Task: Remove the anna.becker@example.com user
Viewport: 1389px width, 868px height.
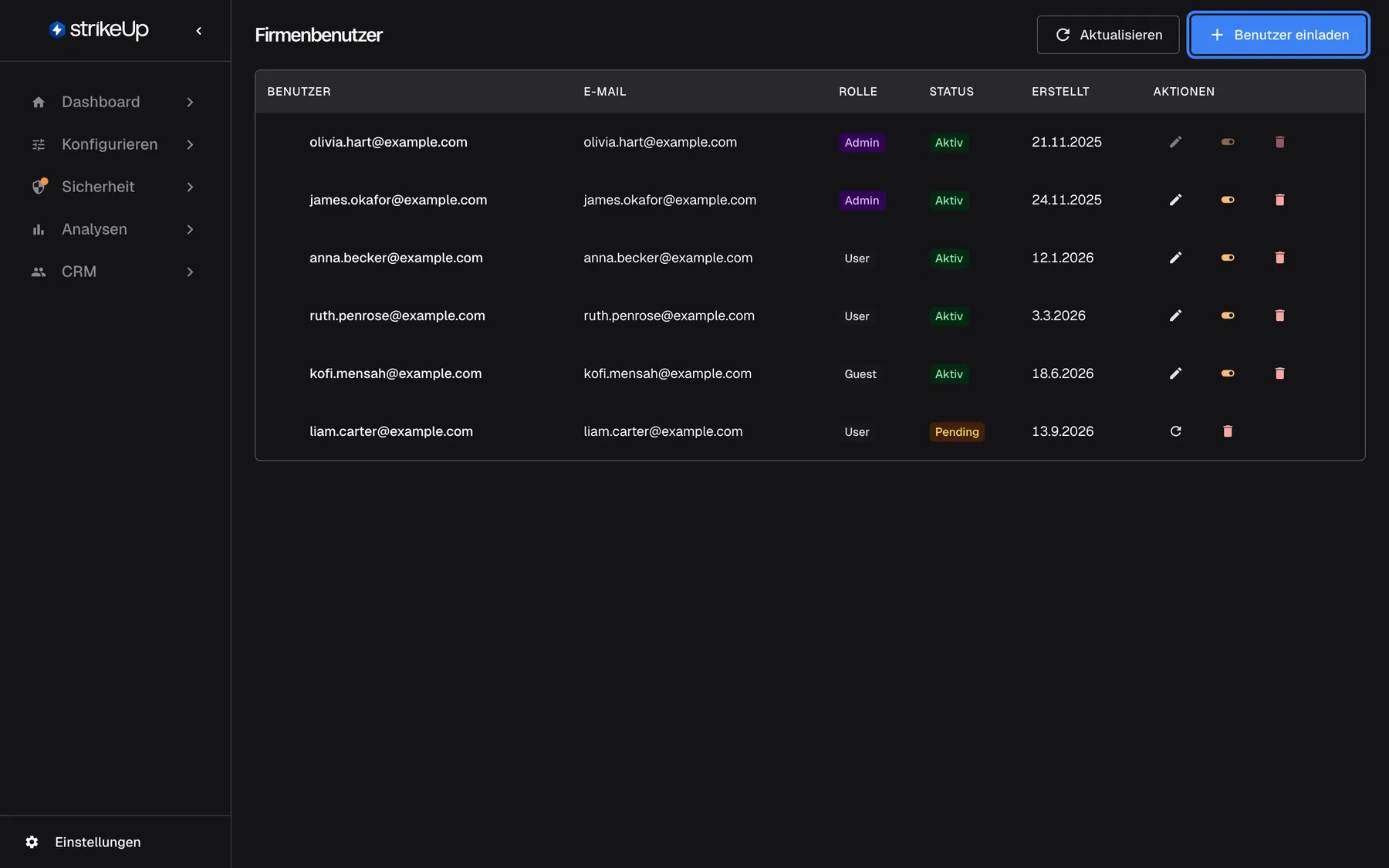Action: (x=1279, y=258)
